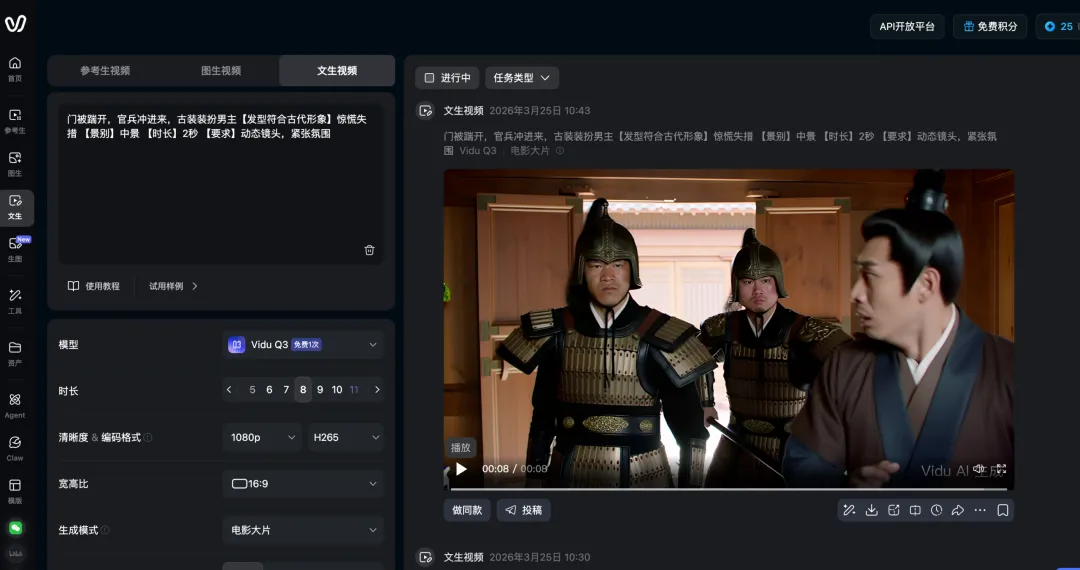
Task: Open 图生 image-to-video sidebar icon
Action: point(14,164)
